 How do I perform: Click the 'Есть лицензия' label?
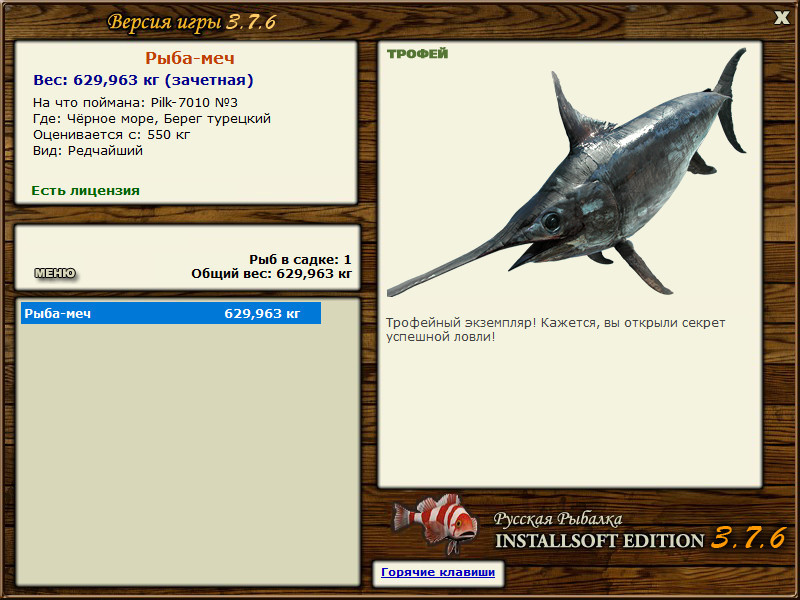pos(85,191)
